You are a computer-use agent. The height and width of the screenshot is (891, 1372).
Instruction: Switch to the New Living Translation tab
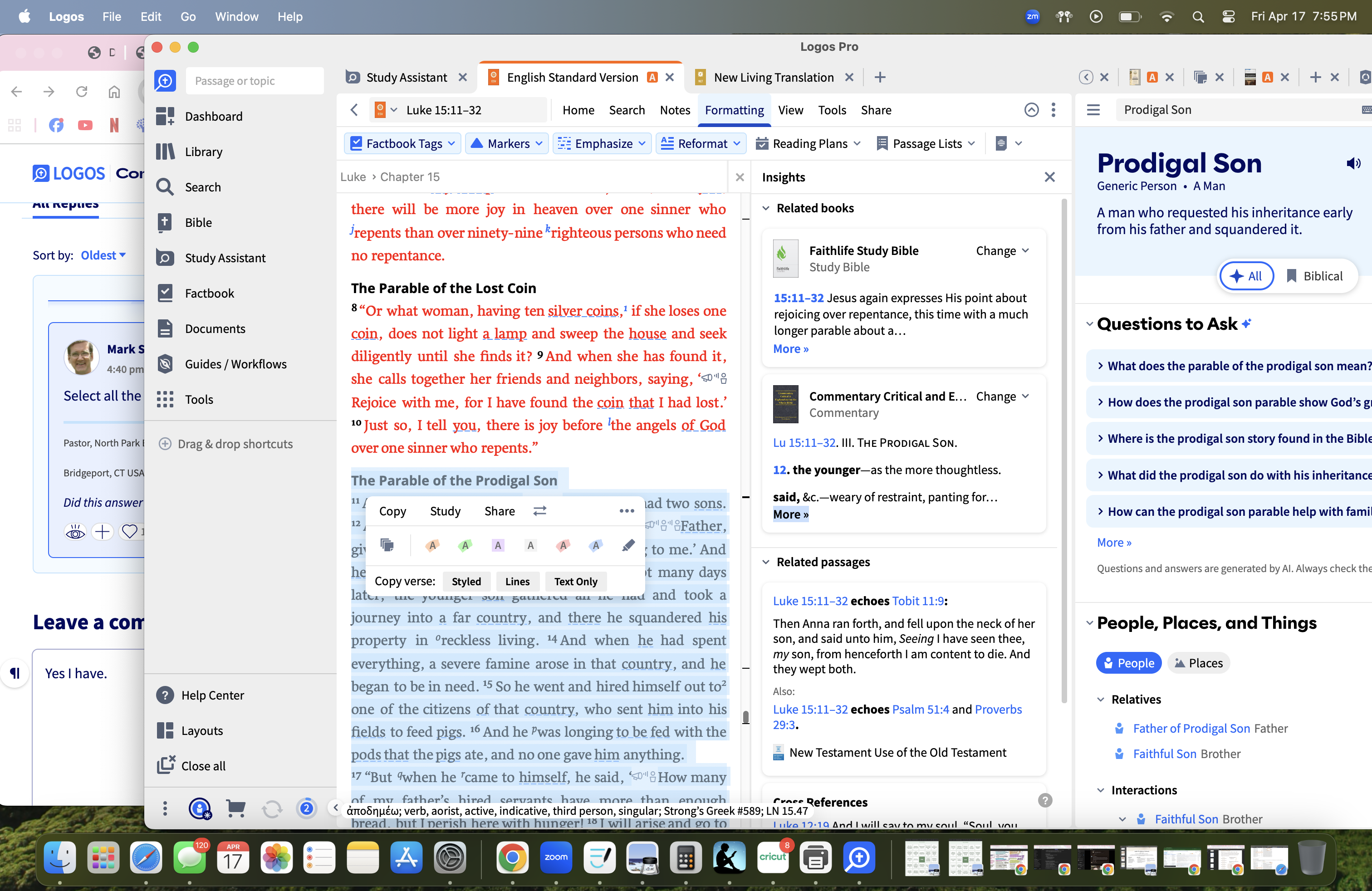tap(773, 77)
